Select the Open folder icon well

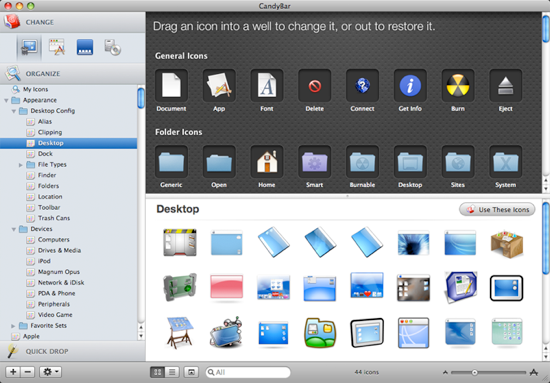[219, 162]
